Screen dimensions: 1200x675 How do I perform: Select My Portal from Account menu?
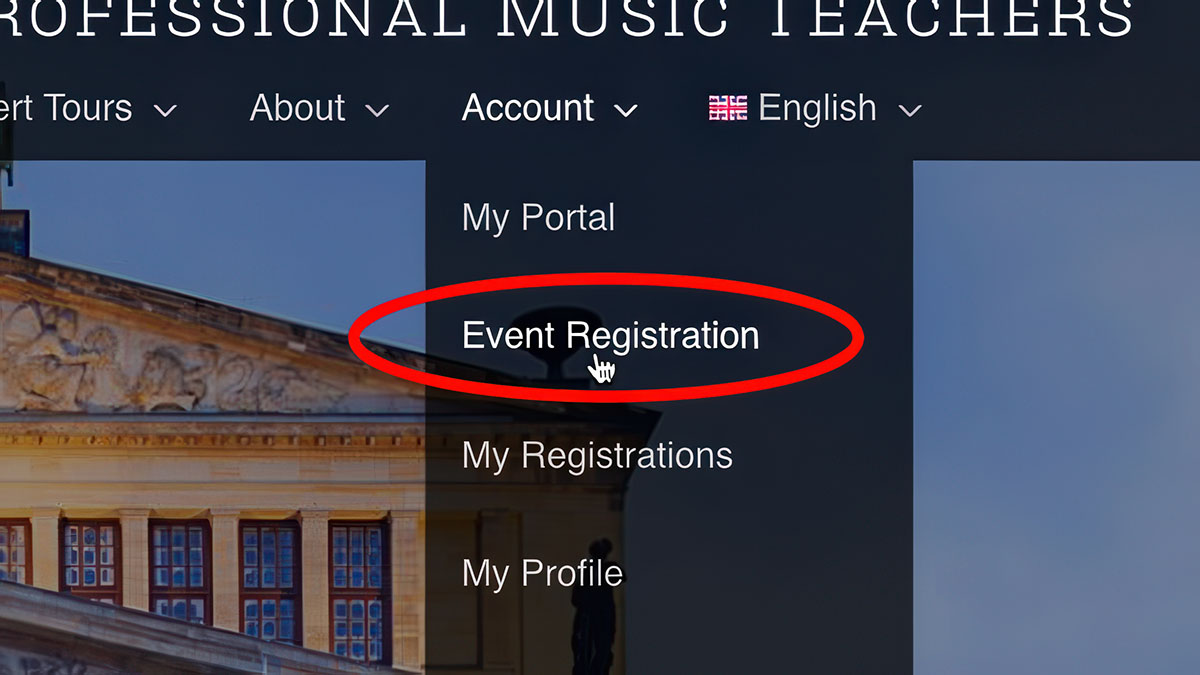[538, 218]
